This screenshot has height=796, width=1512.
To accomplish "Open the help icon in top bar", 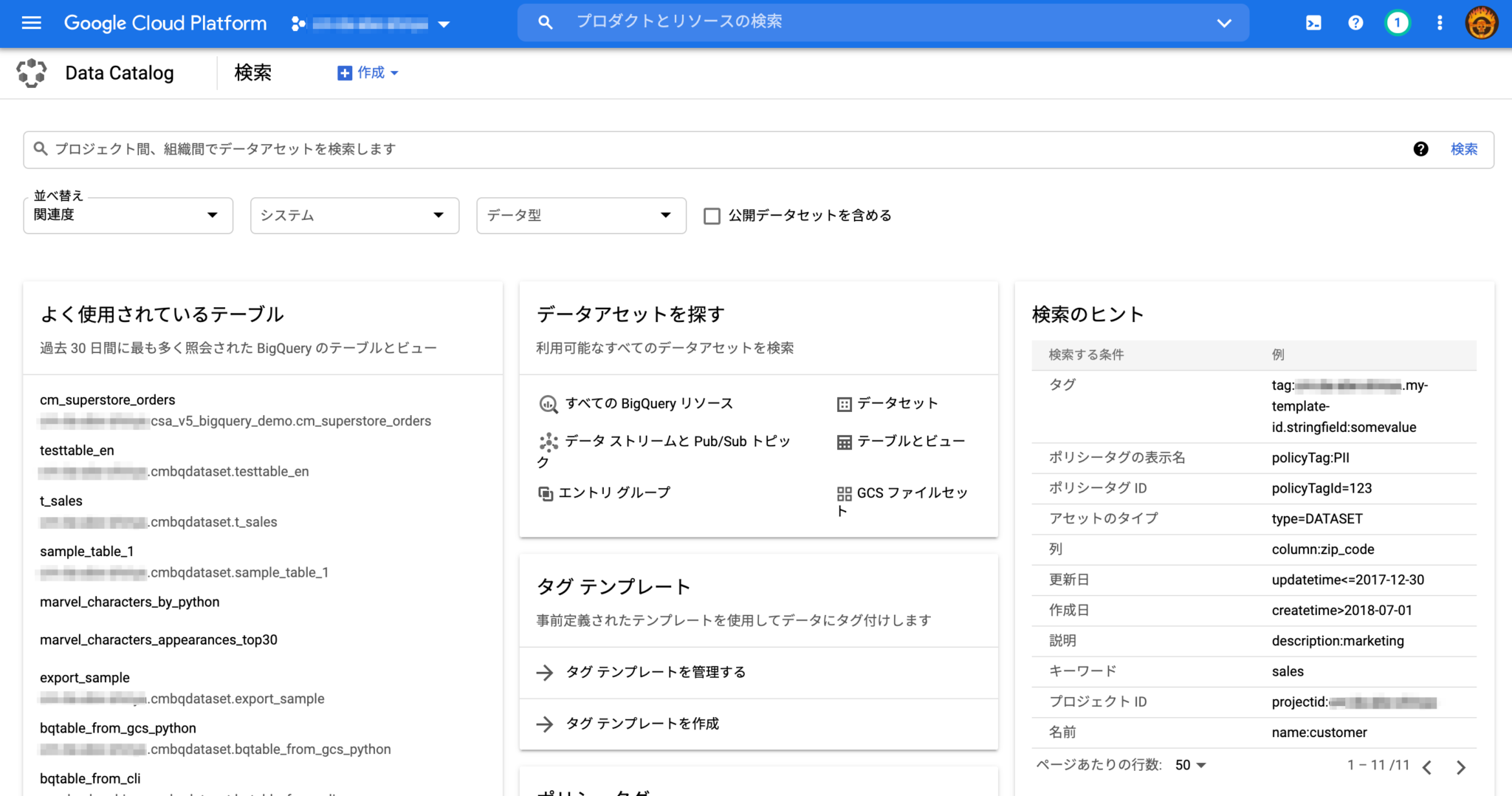I will [x=1355, y=23].
